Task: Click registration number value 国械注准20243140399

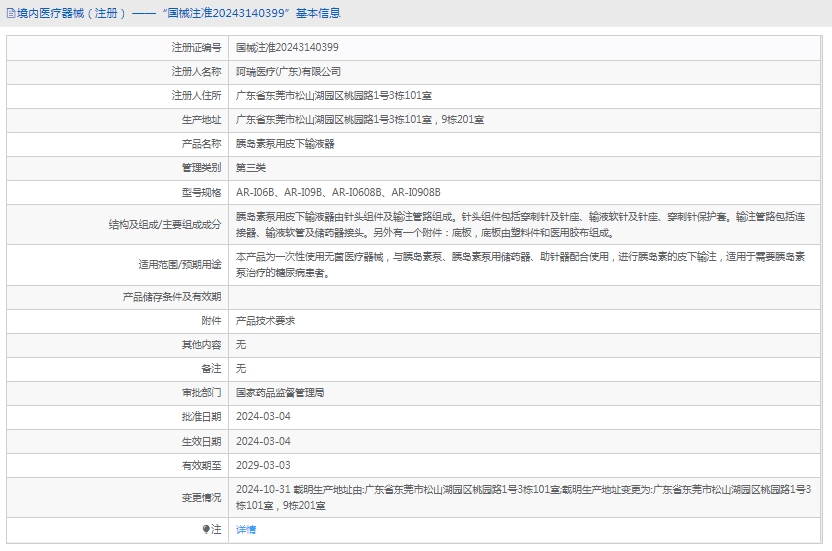Action: 287,47
